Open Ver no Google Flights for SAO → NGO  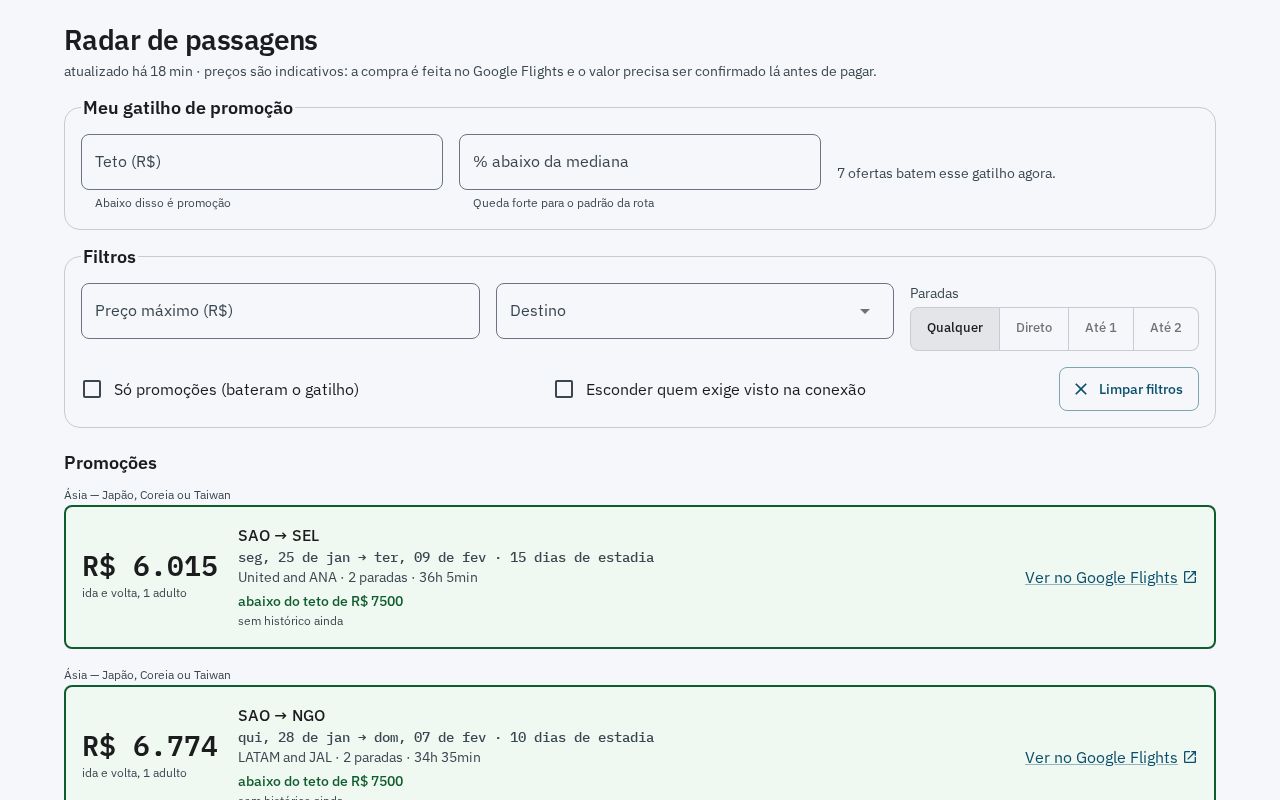(x=1111, y=757)
